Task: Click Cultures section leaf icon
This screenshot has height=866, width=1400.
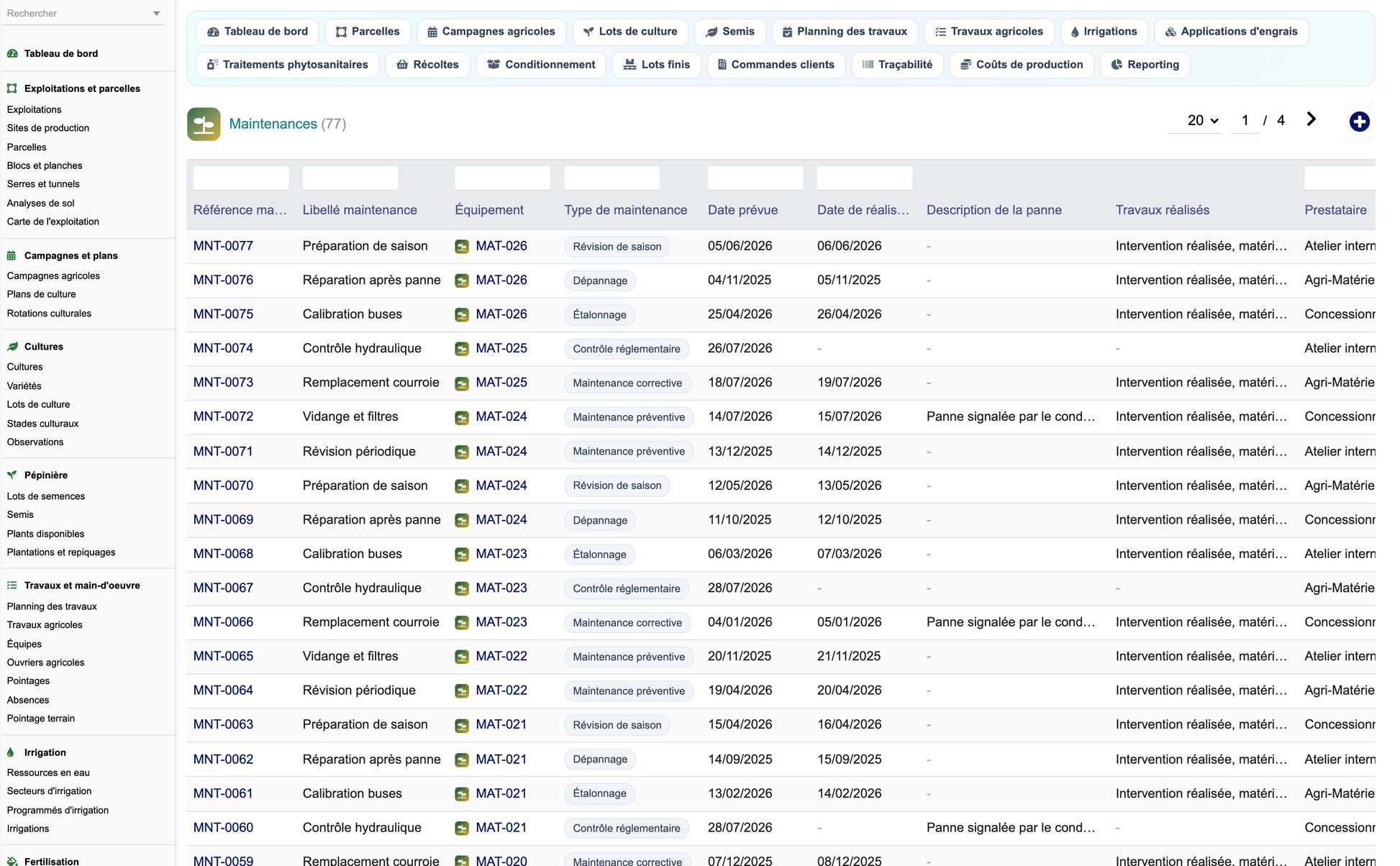Action: click(x=12, y=347)
